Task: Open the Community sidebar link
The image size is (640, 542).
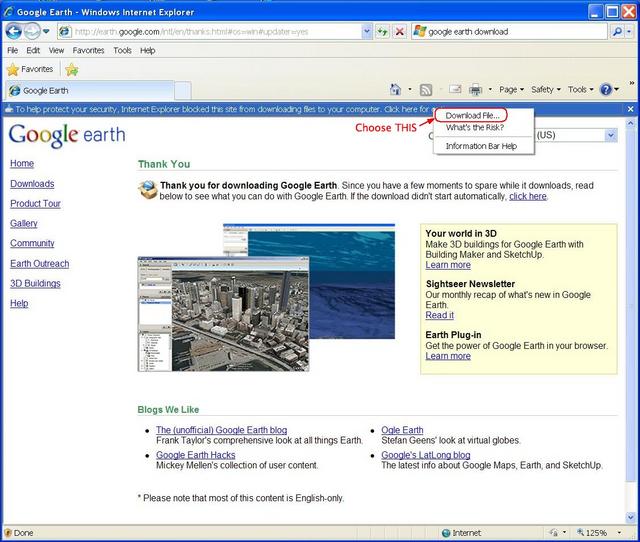Action: pyautogui.click(x=32, y=243)
